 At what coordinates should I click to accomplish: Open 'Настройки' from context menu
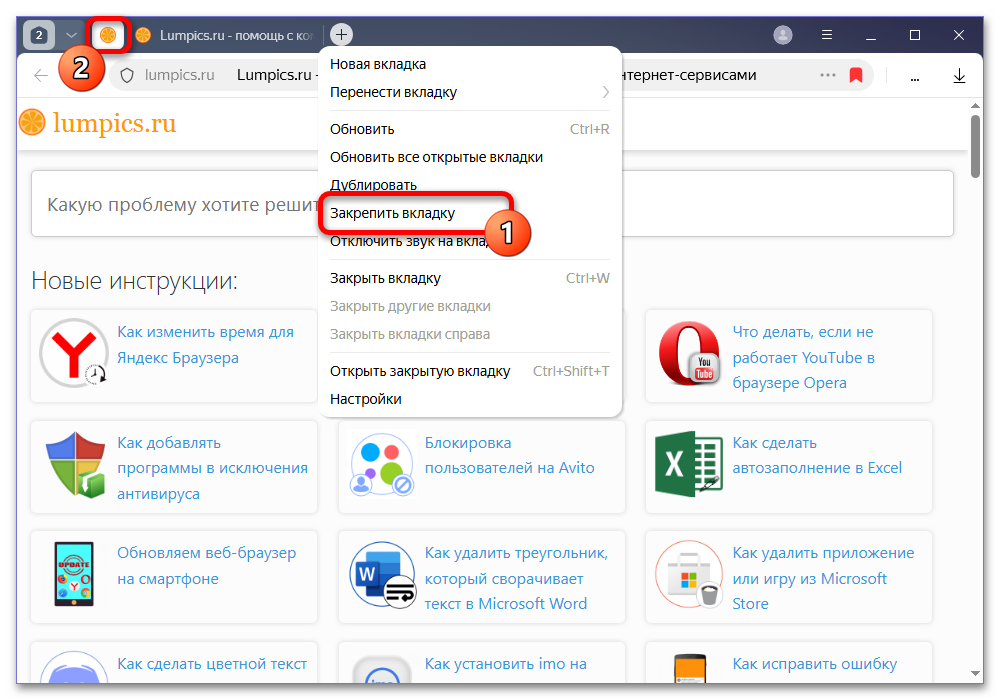(469, 399)
